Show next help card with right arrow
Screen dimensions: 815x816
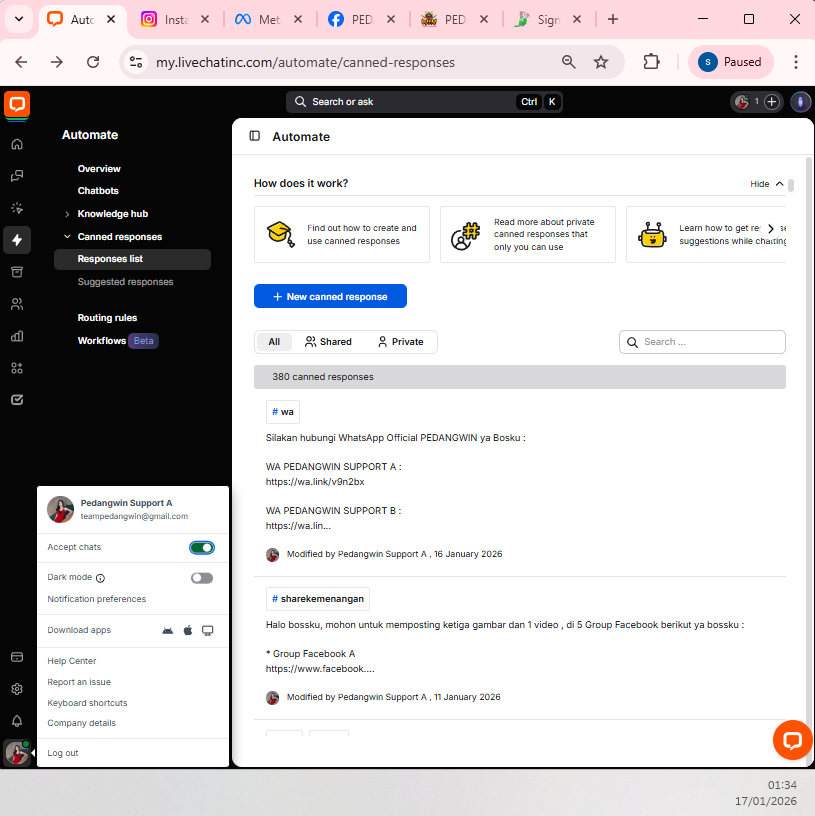(771, 228)
